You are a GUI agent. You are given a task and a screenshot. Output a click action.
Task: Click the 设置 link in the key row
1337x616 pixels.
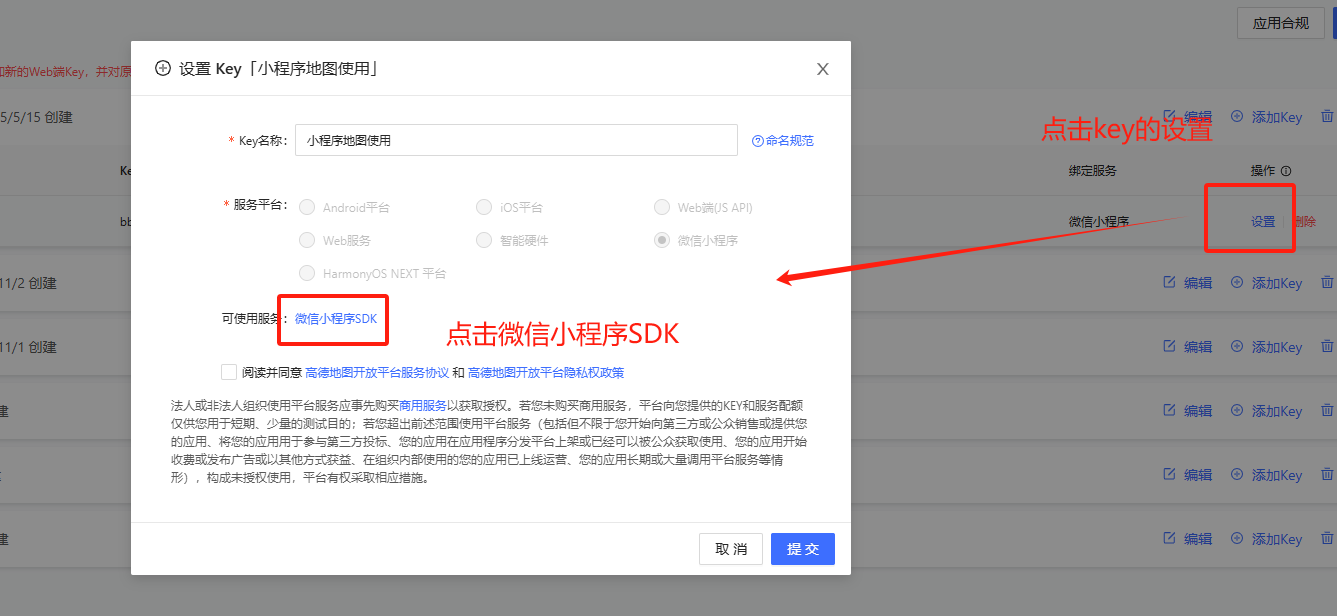[1263, 222]
